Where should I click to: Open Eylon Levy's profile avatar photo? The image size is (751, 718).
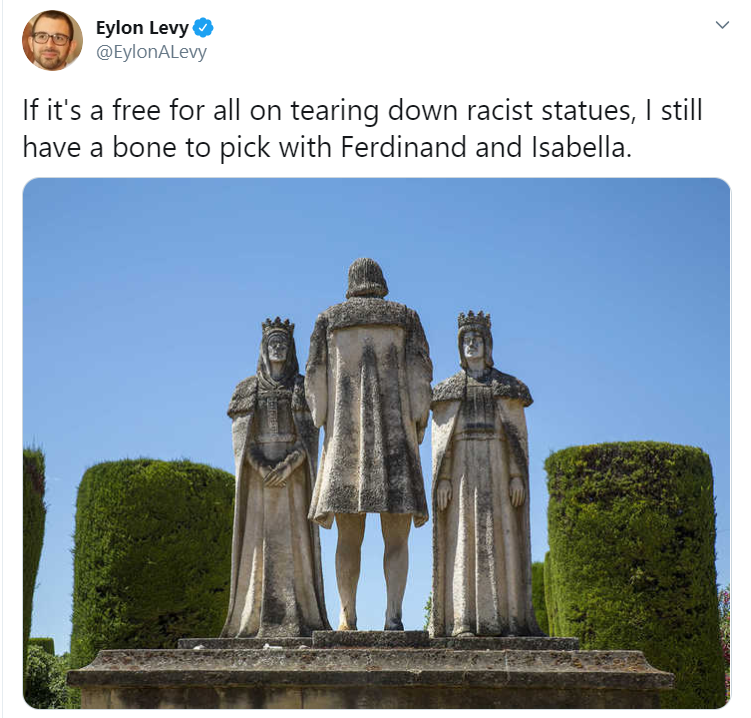[52, 40]
